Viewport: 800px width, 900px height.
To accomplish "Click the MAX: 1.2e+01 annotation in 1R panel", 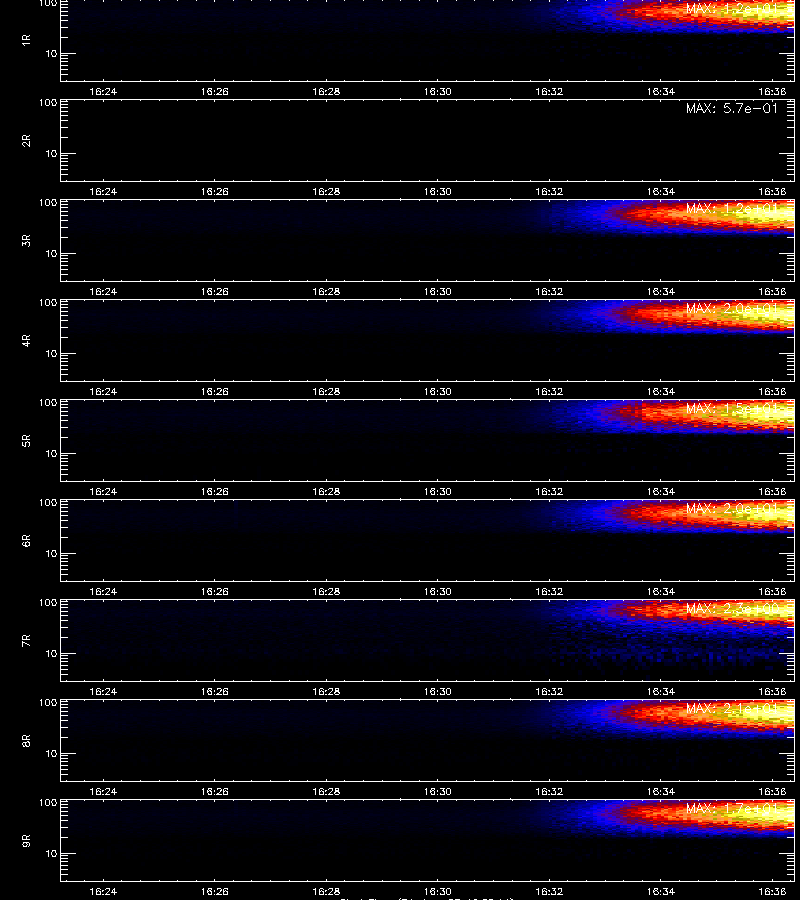I will tap(732, 9).
